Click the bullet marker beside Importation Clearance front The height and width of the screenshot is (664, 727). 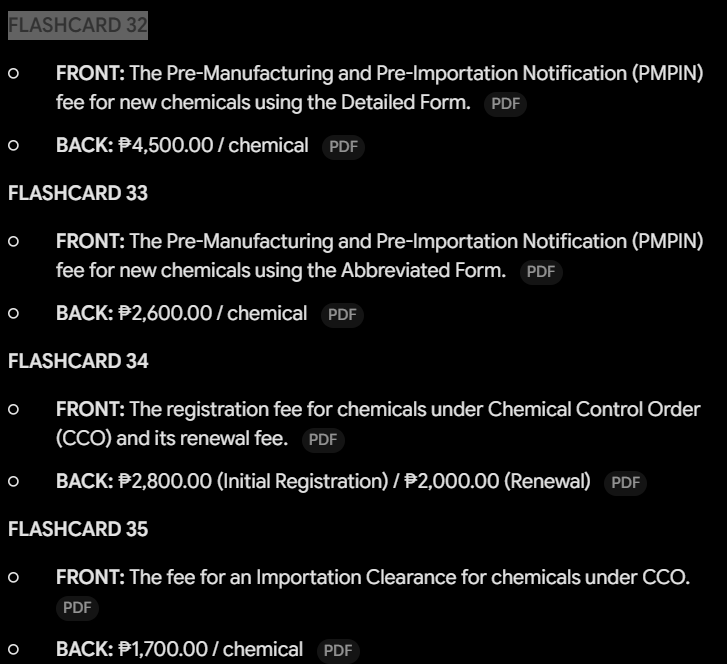(x=13, y=577)
